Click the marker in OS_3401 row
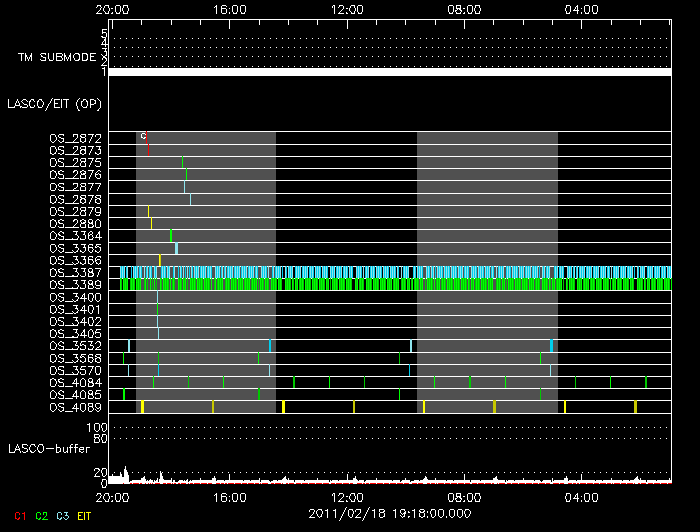The image size is (700, 532). pos(157,309)
